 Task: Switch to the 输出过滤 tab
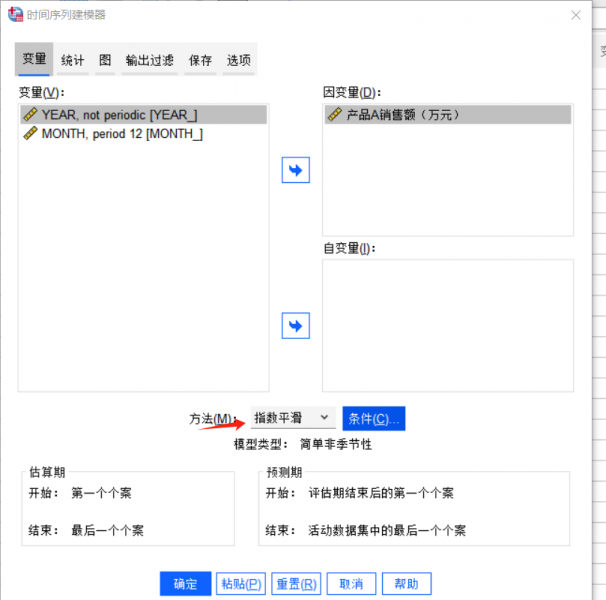point(150,60)
